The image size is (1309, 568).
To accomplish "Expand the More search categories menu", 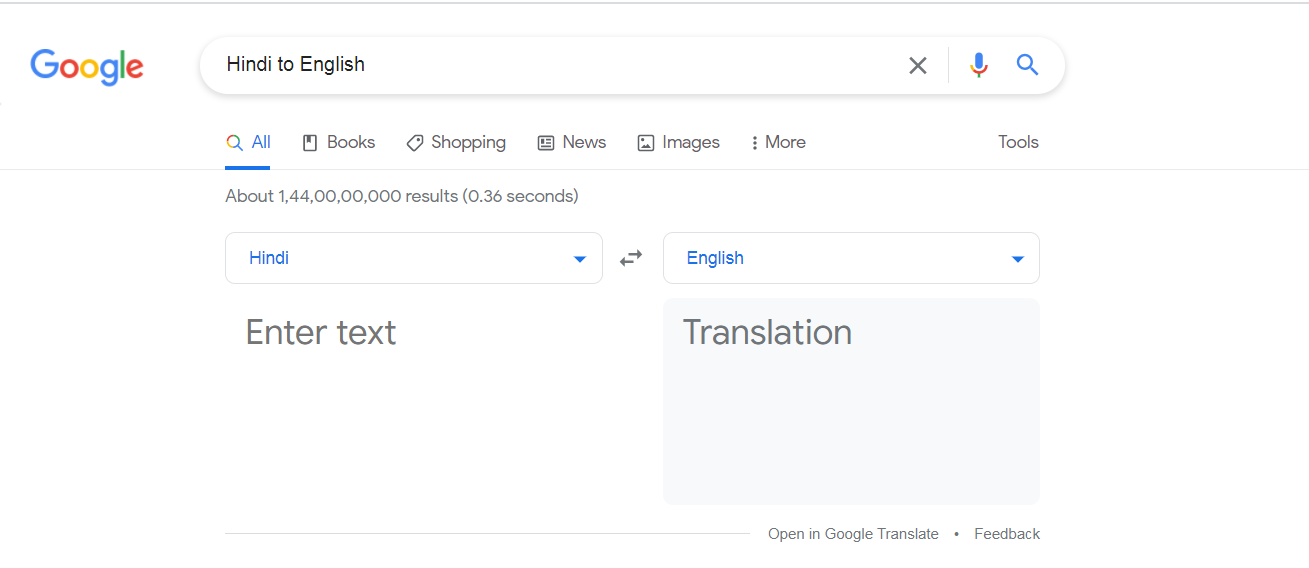I will (x=778, y=143).
